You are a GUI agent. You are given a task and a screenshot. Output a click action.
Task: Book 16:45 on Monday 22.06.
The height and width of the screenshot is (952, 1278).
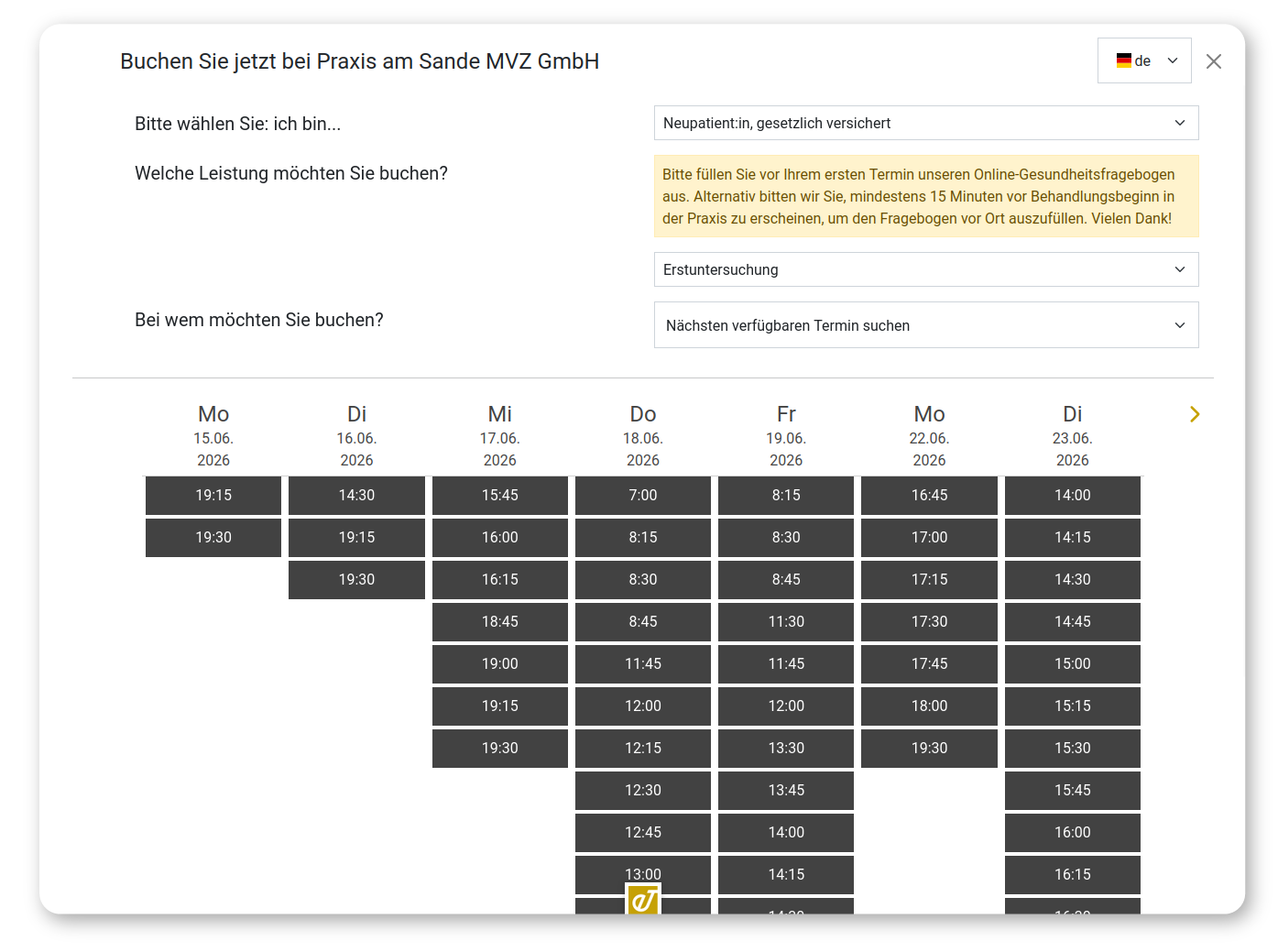(929, 496)
